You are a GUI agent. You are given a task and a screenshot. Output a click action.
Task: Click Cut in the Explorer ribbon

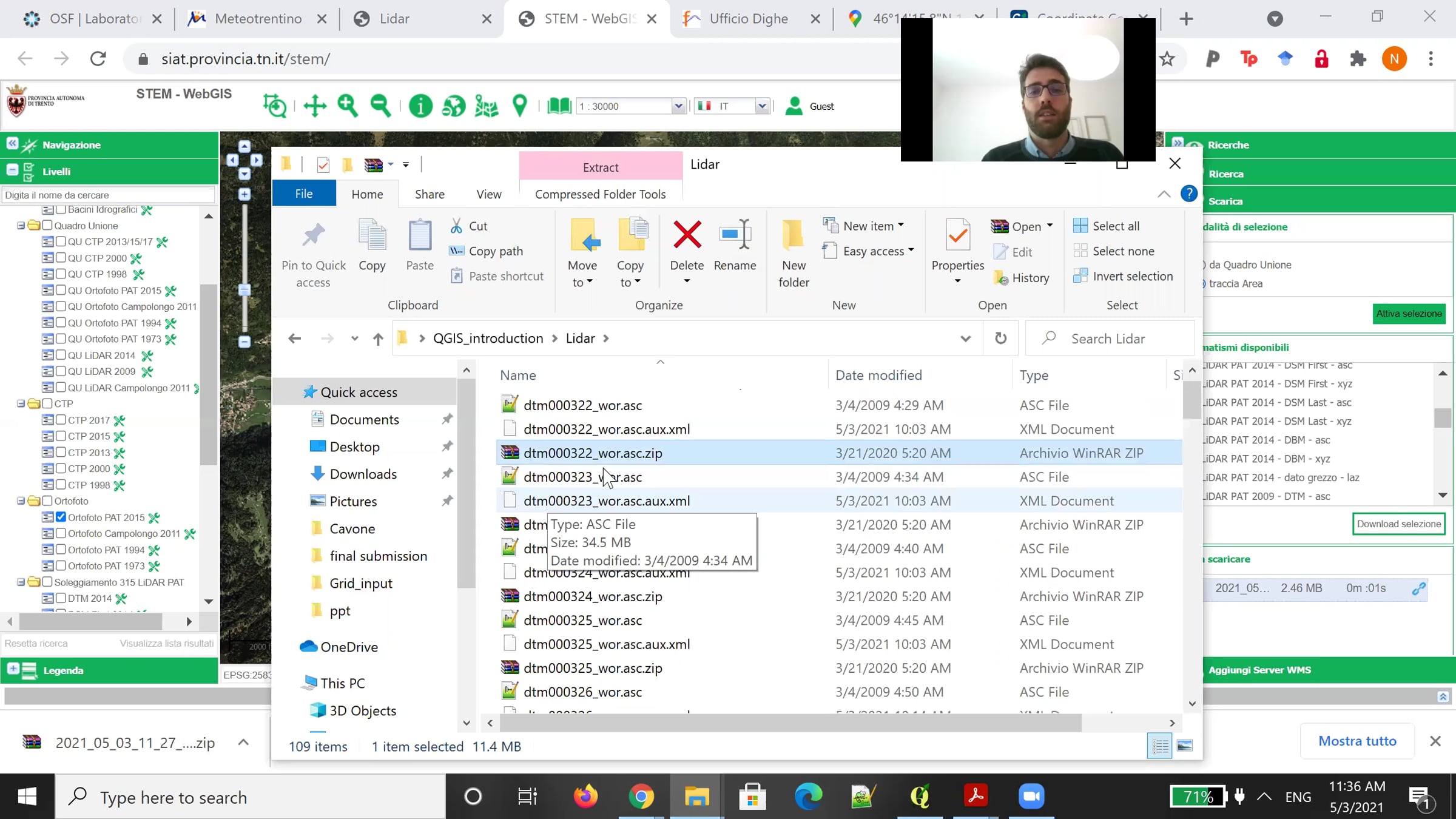point(470,226)
